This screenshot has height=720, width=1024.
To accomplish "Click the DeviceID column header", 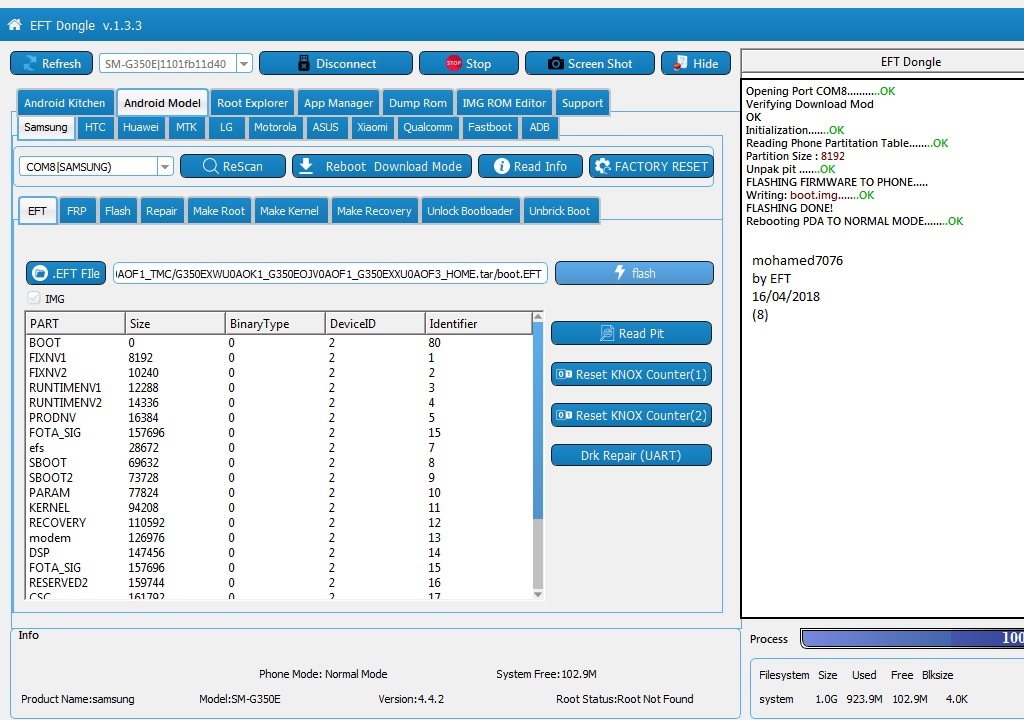I will pos(375,323).
